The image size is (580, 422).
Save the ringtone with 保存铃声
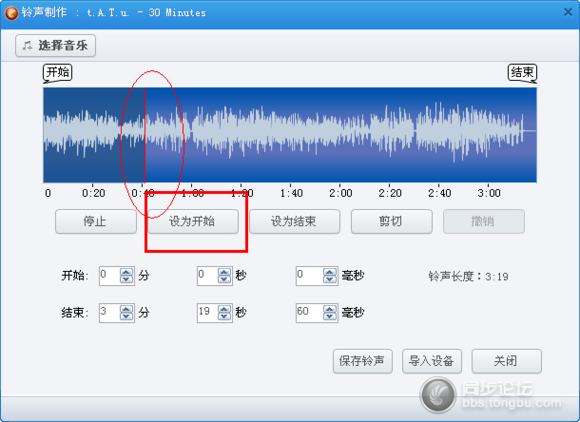click(x=362, y=361)
